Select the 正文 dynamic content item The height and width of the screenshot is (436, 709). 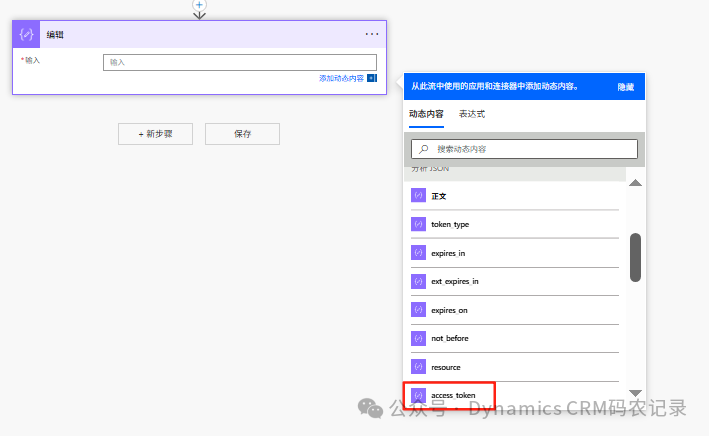(515, 196)
